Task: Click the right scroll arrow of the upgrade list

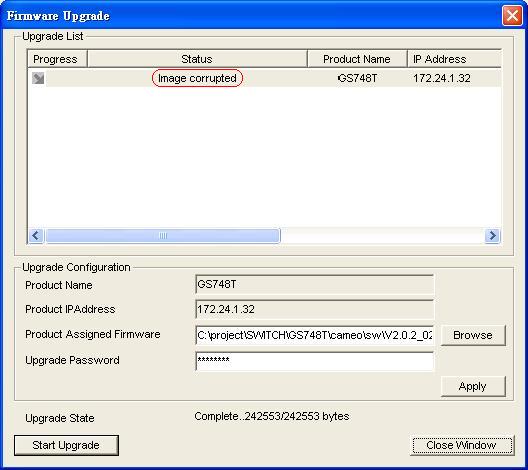Action: (x=493, y=236)
